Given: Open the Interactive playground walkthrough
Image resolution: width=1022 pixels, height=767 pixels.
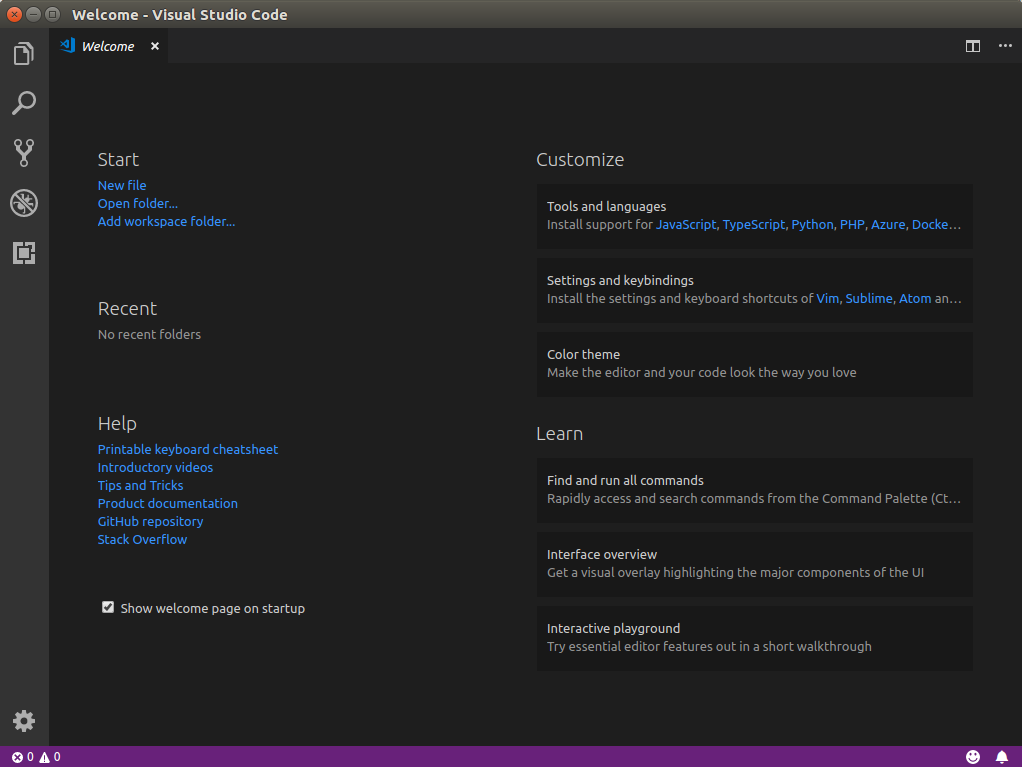Looking at the screenshot, I should click(x=754, y=638).
